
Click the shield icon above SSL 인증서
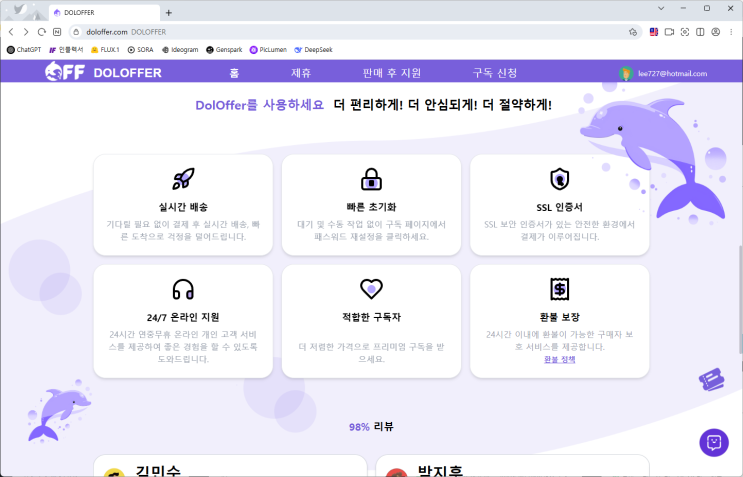559,179
